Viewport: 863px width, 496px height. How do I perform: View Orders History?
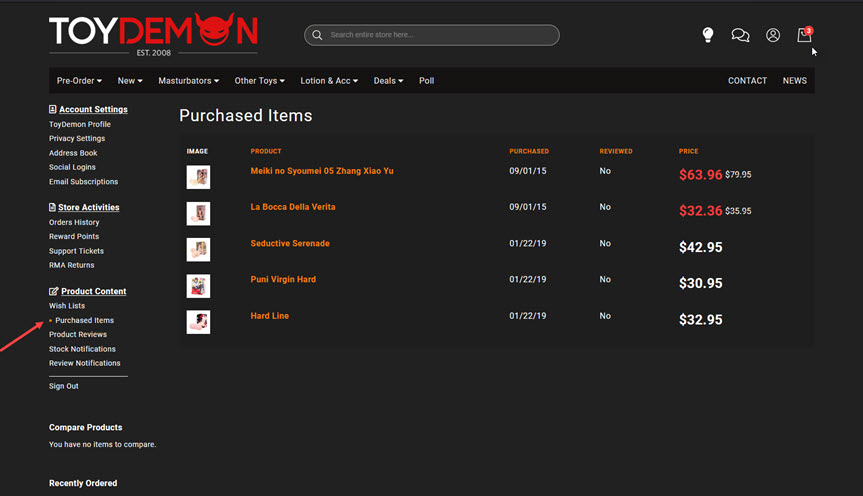click(x=74, y=222)
